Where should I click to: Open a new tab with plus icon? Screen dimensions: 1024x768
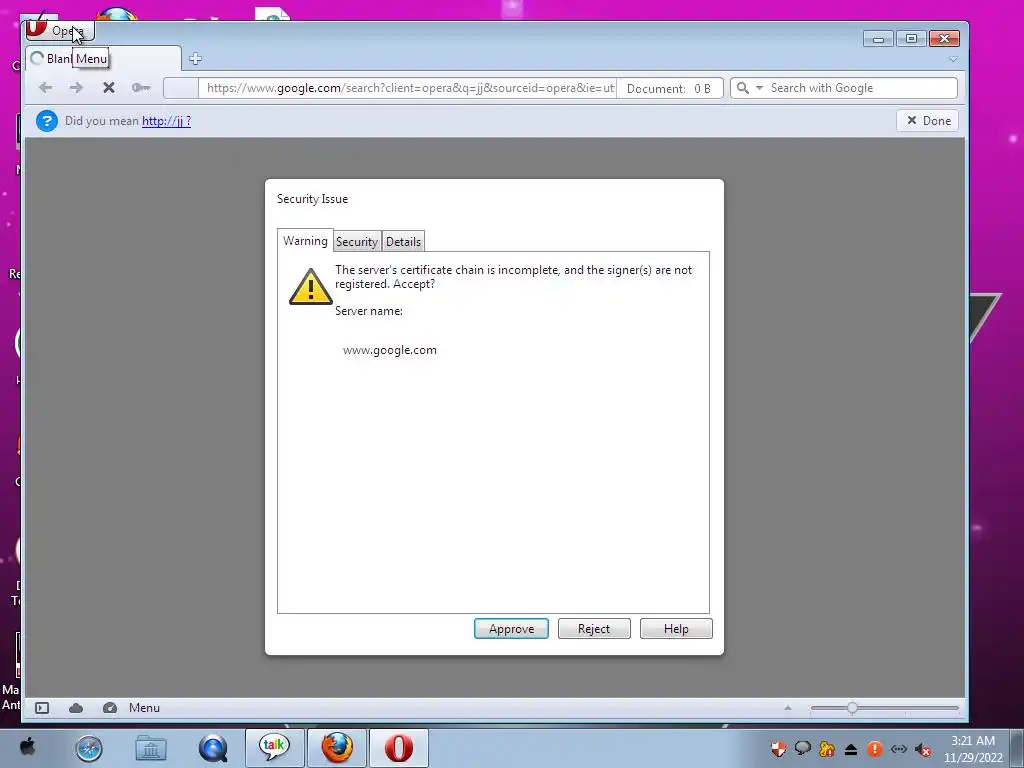[195, 59]
